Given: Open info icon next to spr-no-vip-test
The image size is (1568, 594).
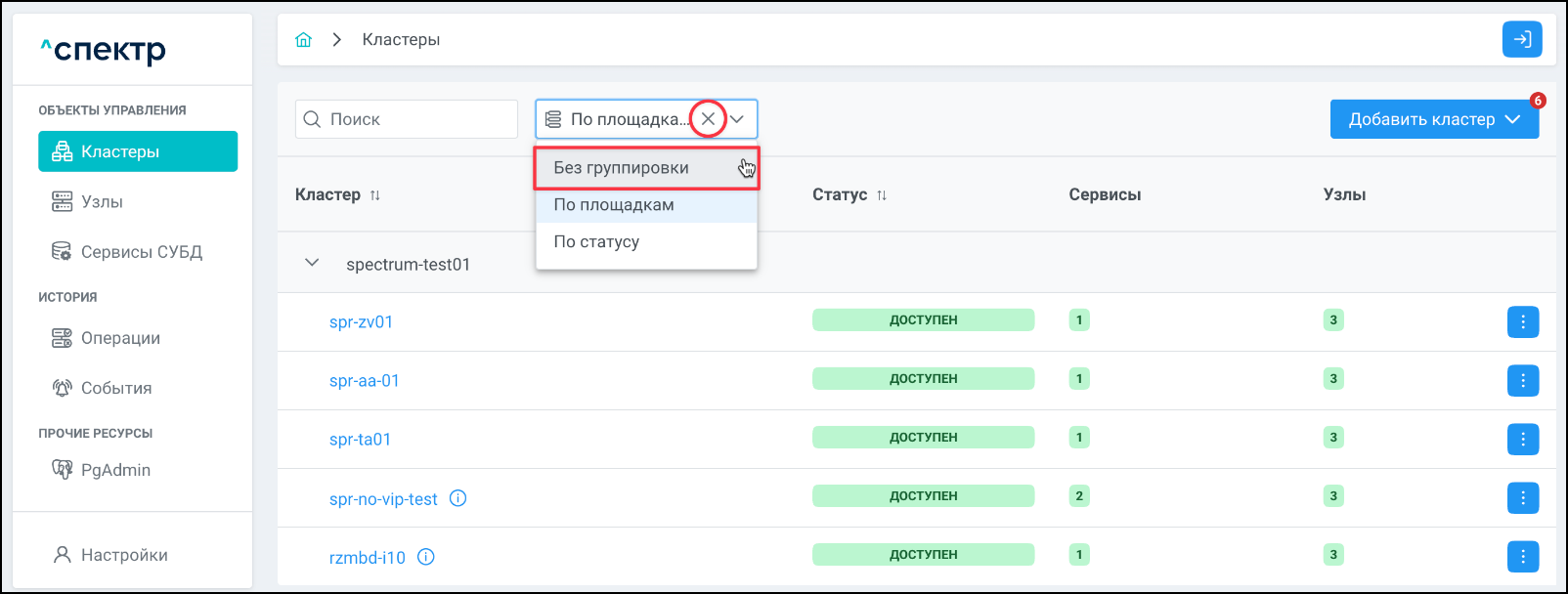Looking at the screenshot, I should [457, 498].
